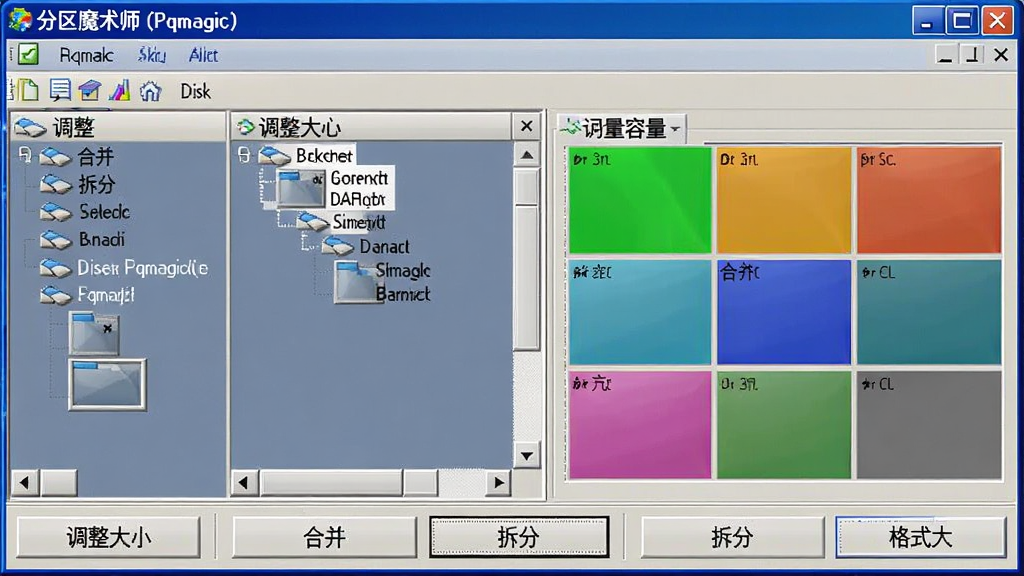Open the Aliet menu
Image resolution: width=1024 pixels, height=576 pixels.
pyautogui.click(x=203, y=56)
